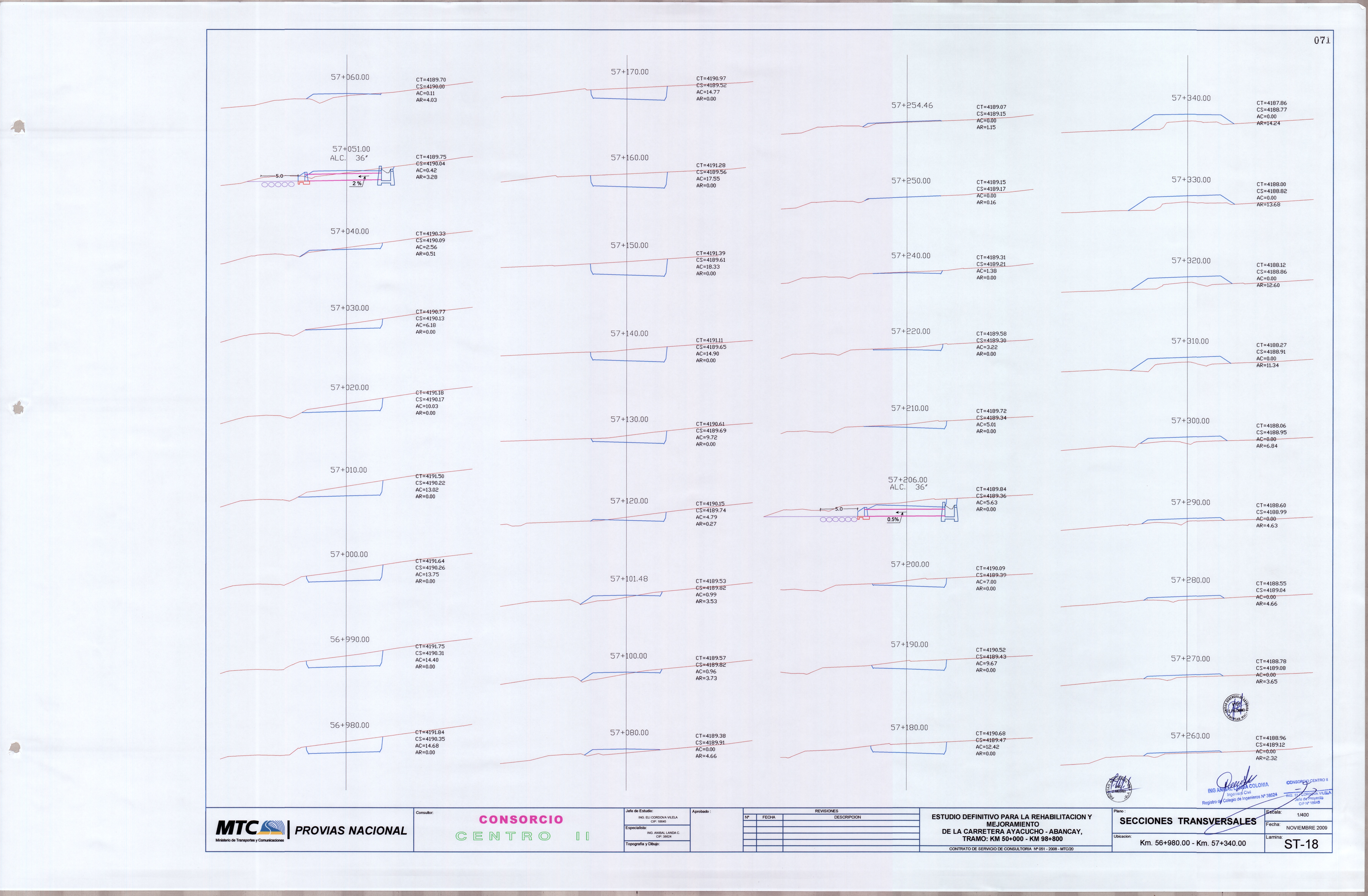Click the green CENTRO II text
This screenshot has width=1368, height=896.
[x=522, y=836]
